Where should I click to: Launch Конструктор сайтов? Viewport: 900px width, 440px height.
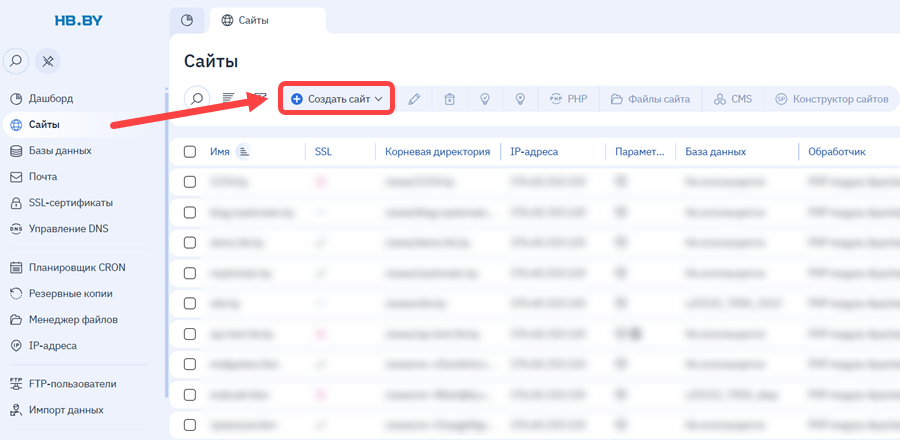click(x=832, y=99)
